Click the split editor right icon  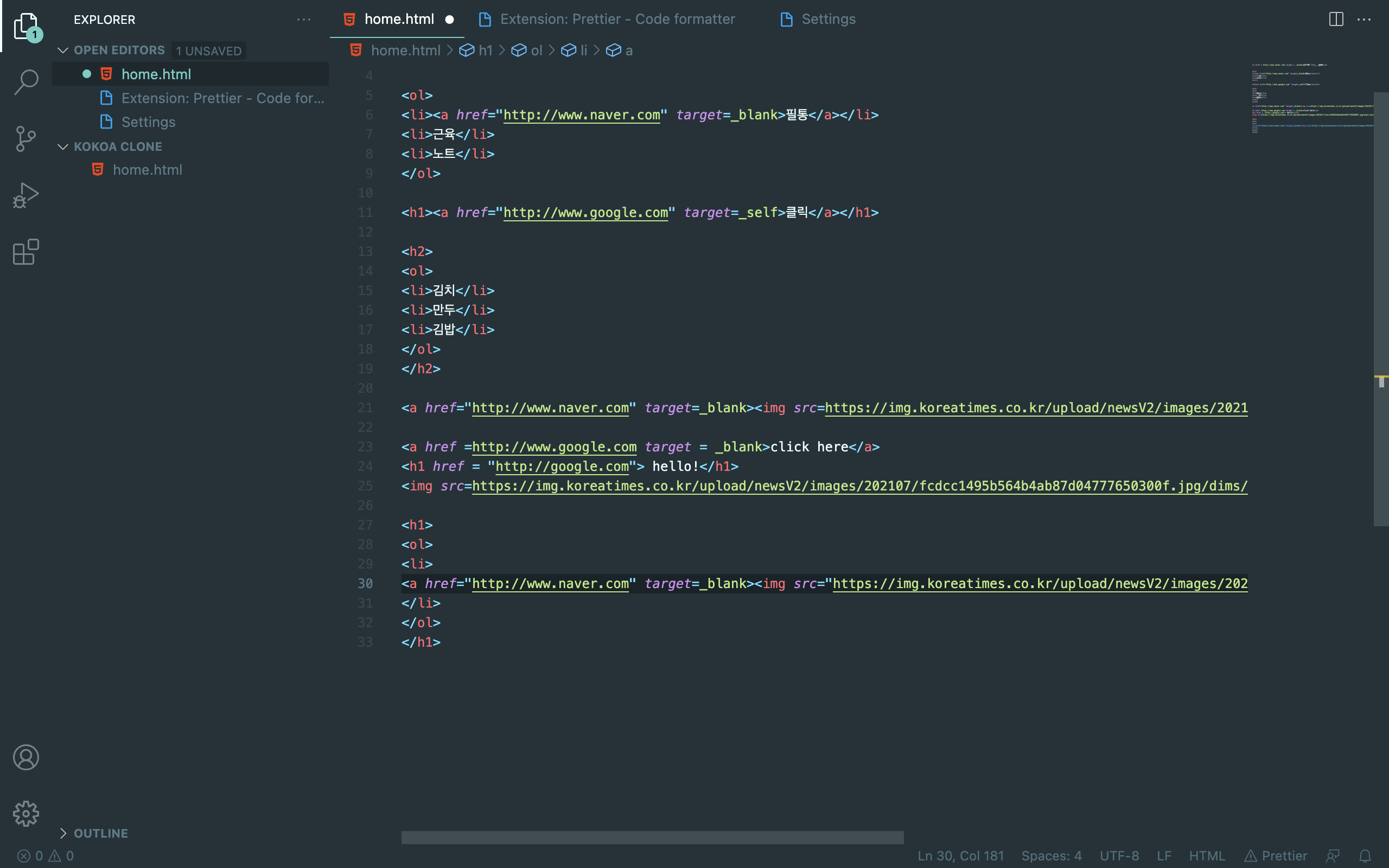[x=1336, y=19]
